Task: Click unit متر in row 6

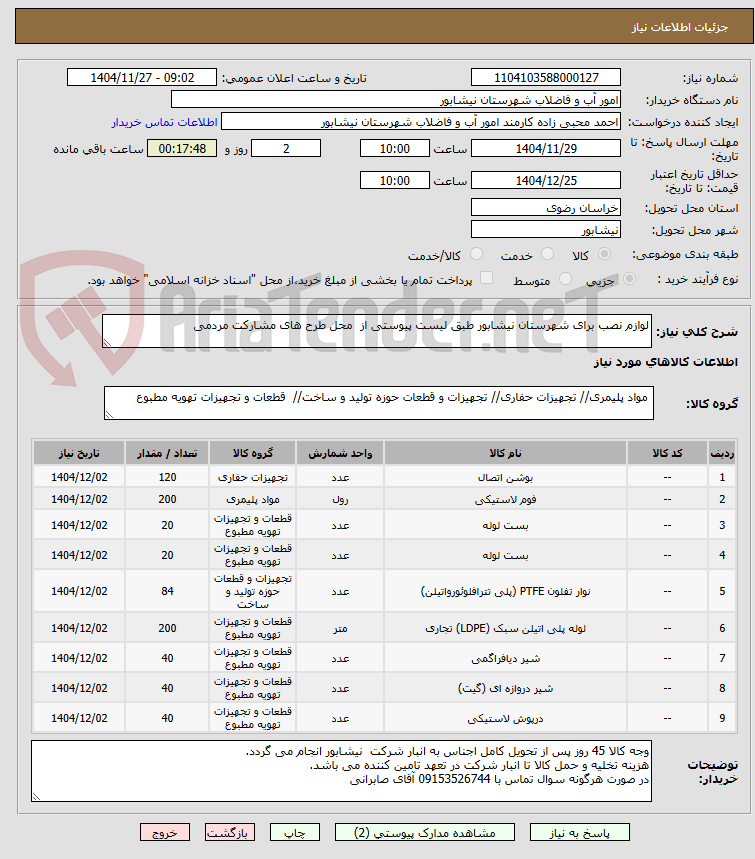Action: point(340,628)
